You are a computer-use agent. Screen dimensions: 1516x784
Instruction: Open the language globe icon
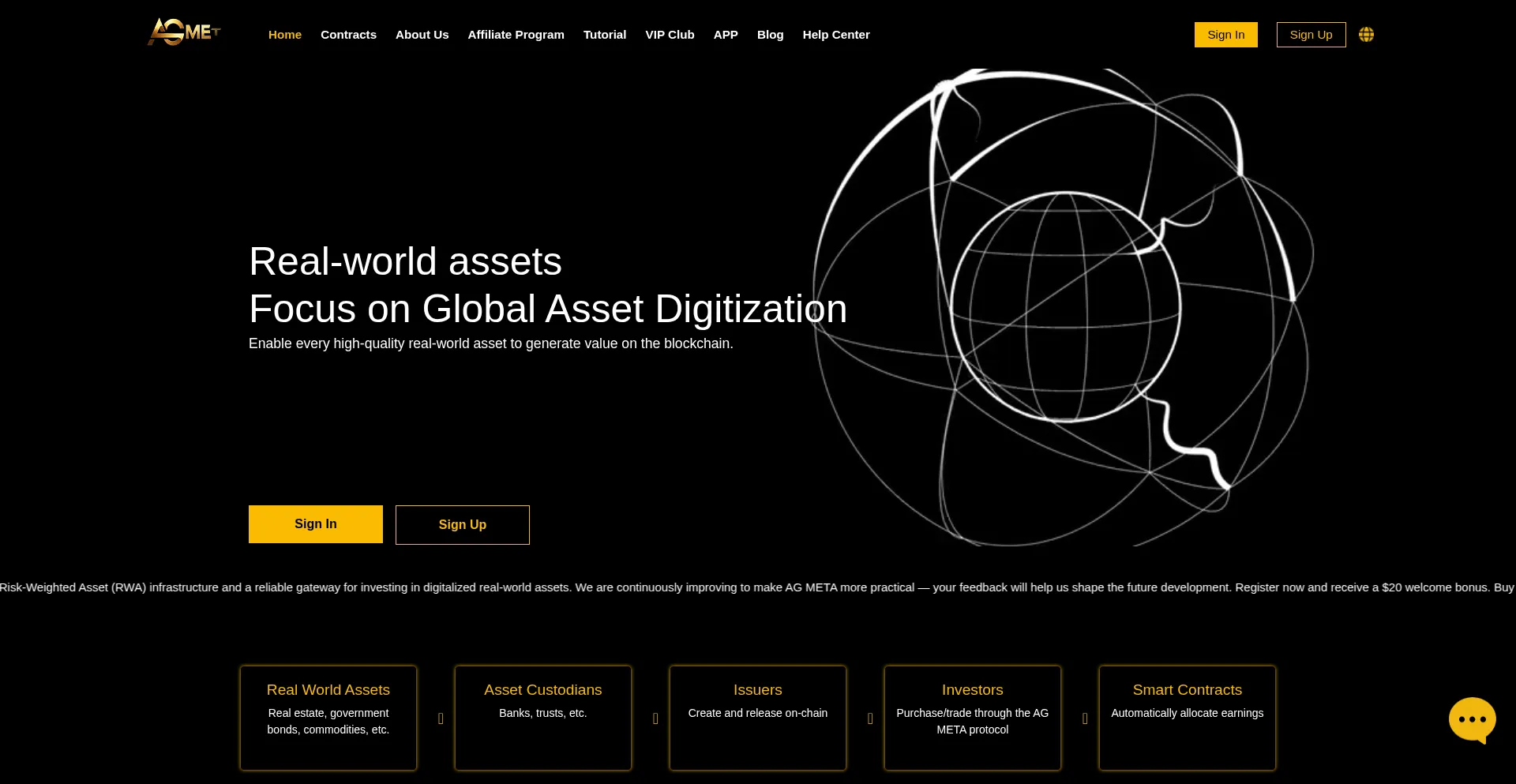[x=1366, y=35]
